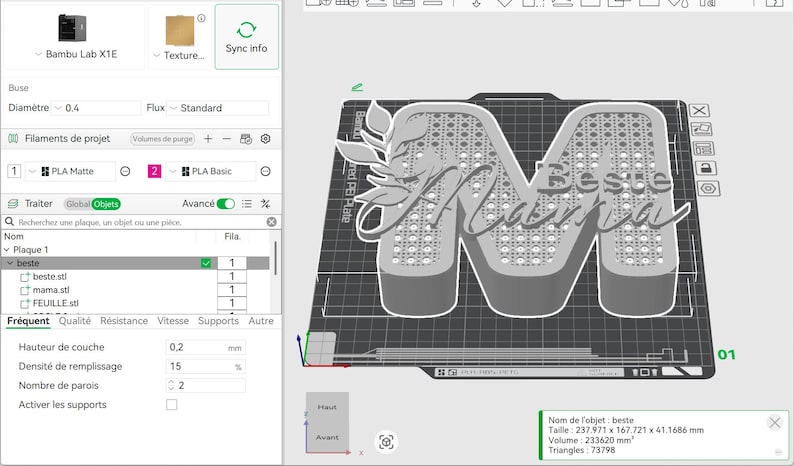The width and height of the screenshot is (794, 466).
Task: Click the Fila. column header
Action: click(x=232, y=236)
